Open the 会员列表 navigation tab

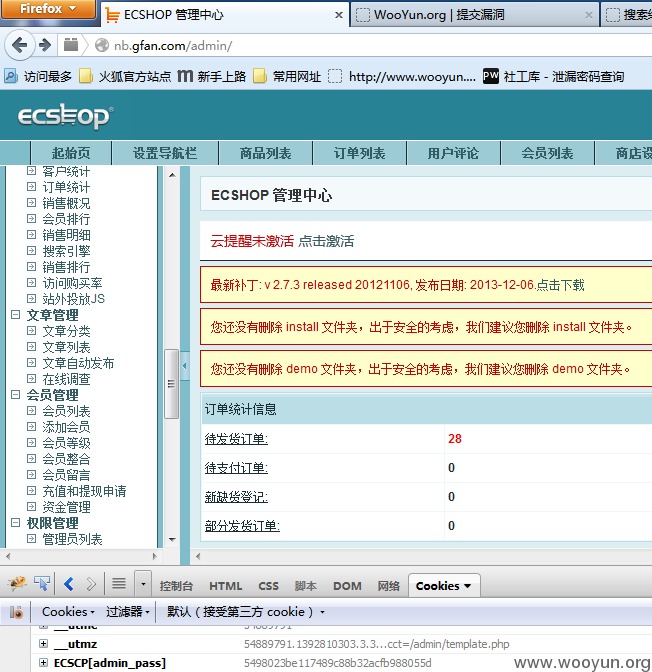547,153
